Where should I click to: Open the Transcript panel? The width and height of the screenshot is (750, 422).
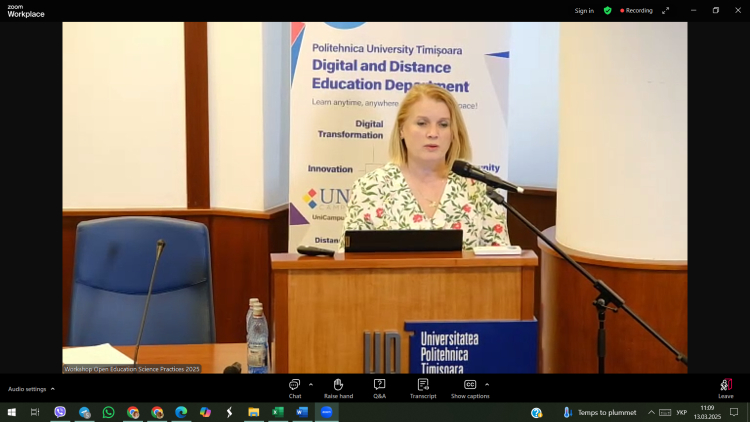click(423, 386)
